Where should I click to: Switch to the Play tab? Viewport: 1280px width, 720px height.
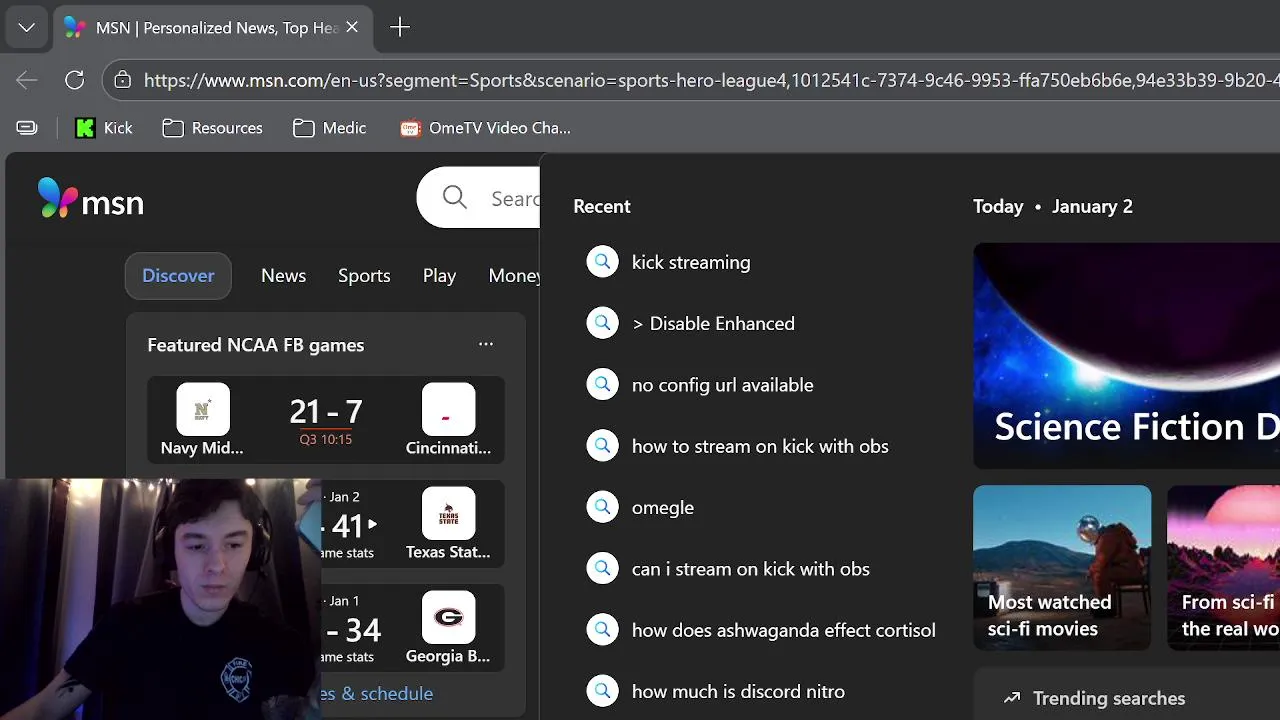click(x=439, y=276)
